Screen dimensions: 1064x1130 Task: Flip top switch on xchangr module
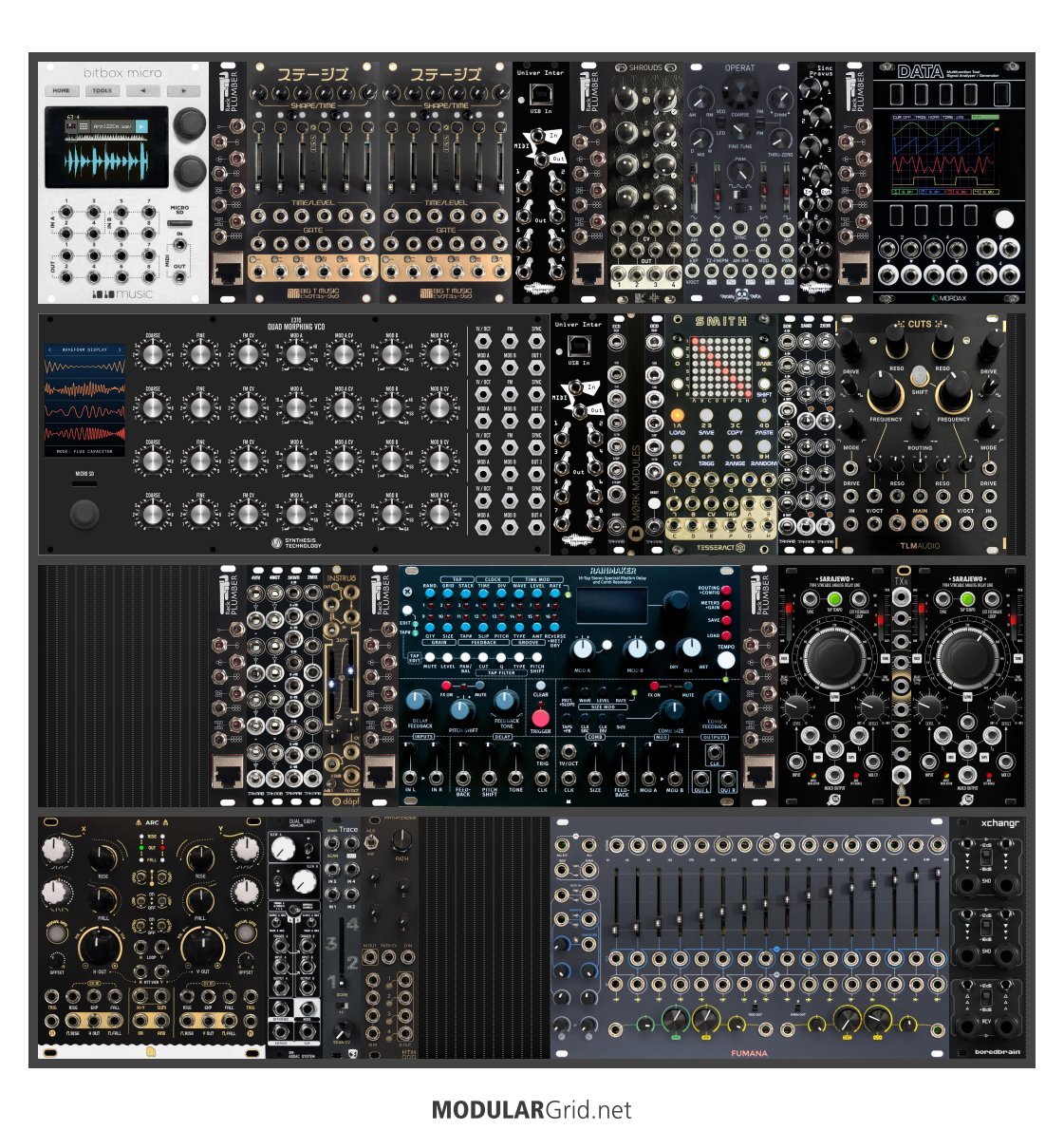(x=986, y=857)
